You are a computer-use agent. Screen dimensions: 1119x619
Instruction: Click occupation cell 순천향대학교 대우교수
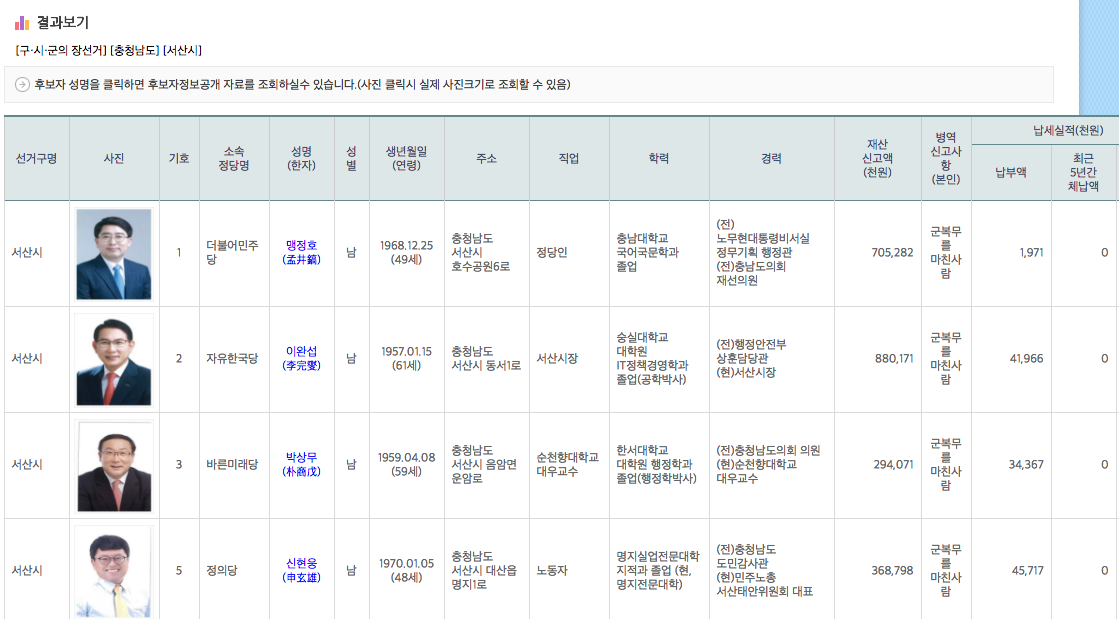(567, 464)
